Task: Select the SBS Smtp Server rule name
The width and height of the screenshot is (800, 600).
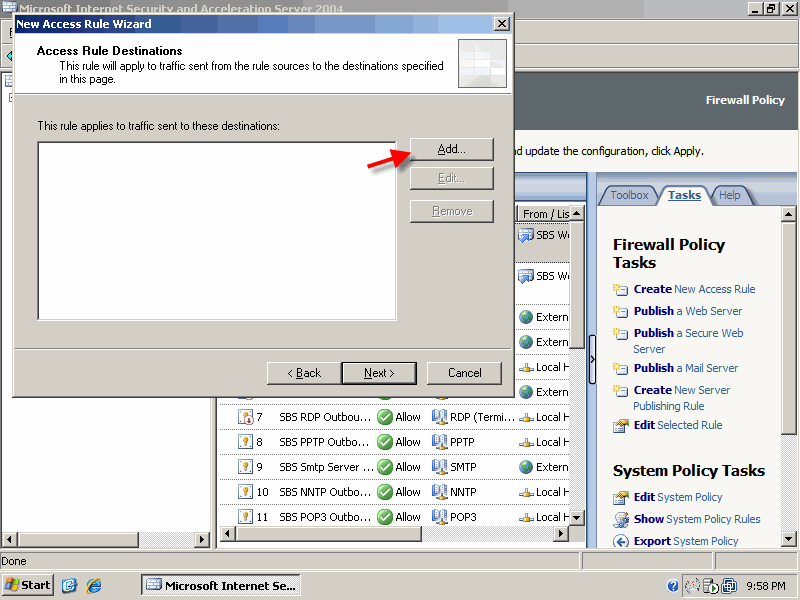Action: click(327, 467)
